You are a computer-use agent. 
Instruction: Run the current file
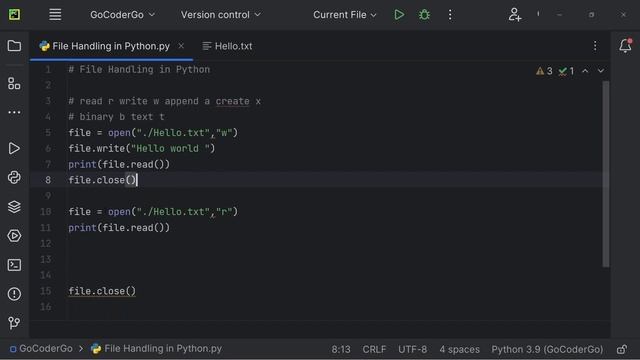tap(399, 15)
